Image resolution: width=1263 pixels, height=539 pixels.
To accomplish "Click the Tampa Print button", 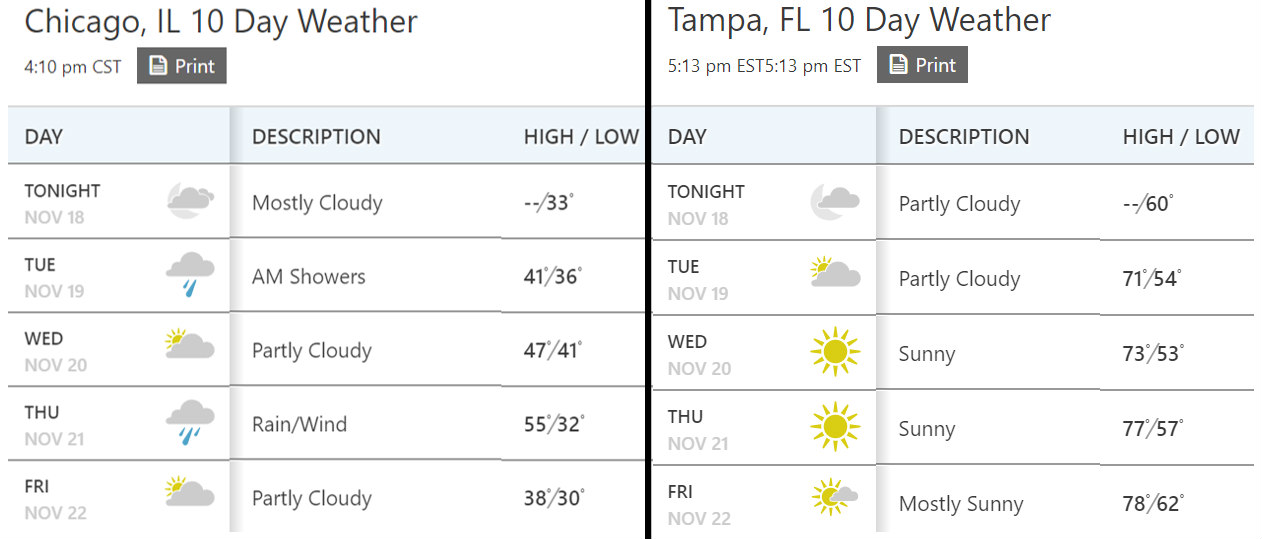I will [922, 65].
